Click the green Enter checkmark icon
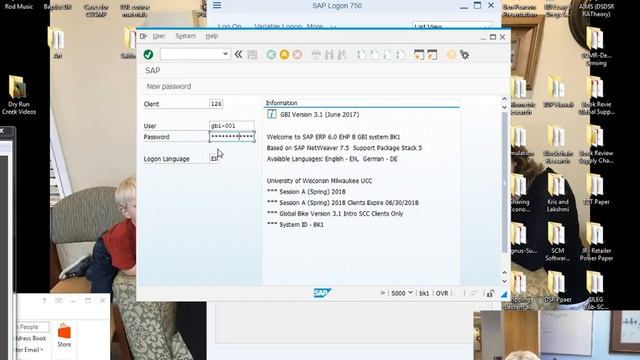Viewport: 640px width, 360px height. tap(149, 54)
